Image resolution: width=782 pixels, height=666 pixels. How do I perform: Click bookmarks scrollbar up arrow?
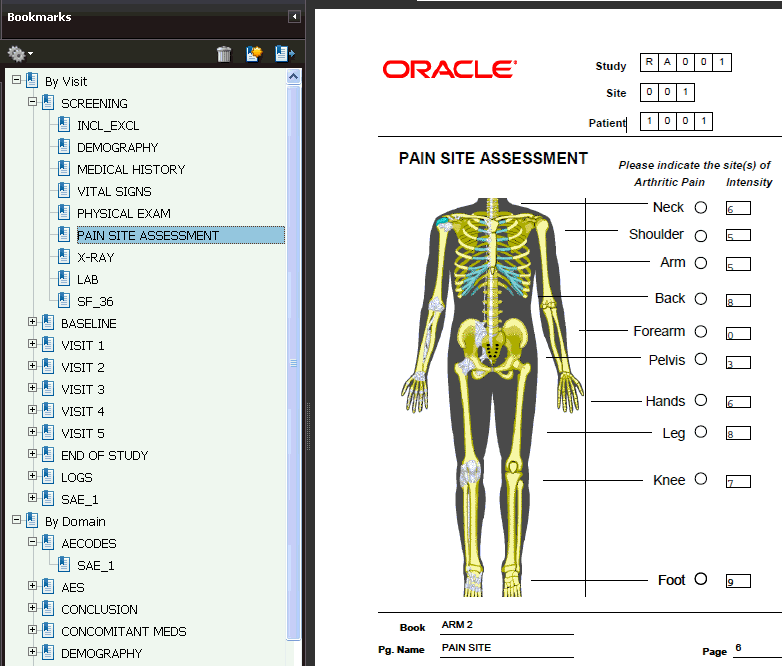[x=294, y=77]
